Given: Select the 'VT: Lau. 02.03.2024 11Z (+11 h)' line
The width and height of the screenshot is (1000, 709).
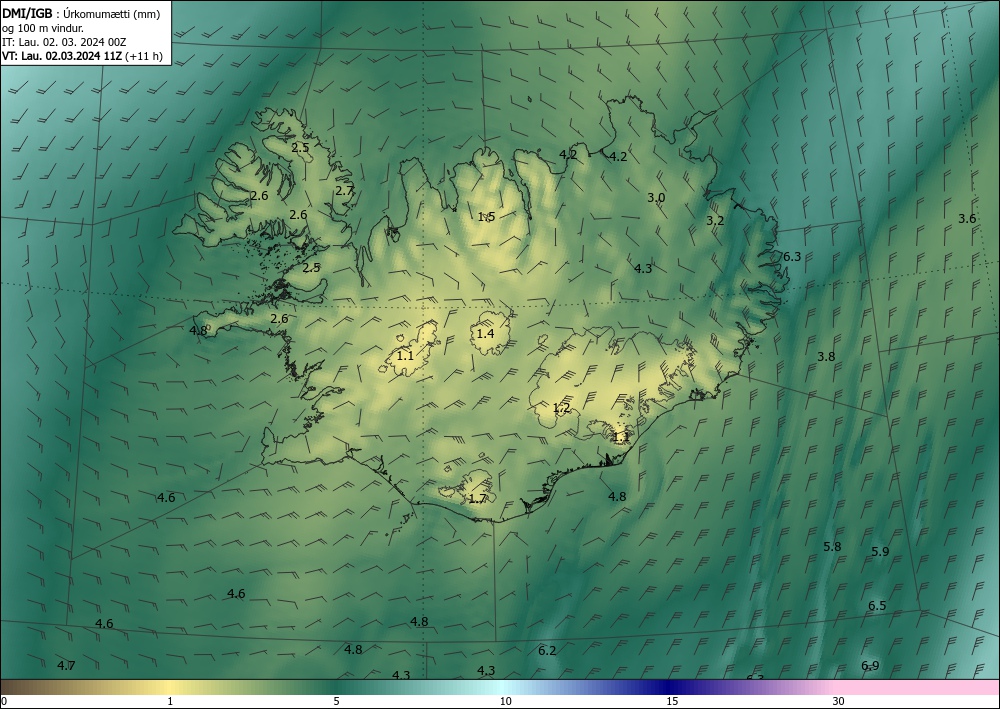Looking at the screenshot, I should (x=82, y=56).
